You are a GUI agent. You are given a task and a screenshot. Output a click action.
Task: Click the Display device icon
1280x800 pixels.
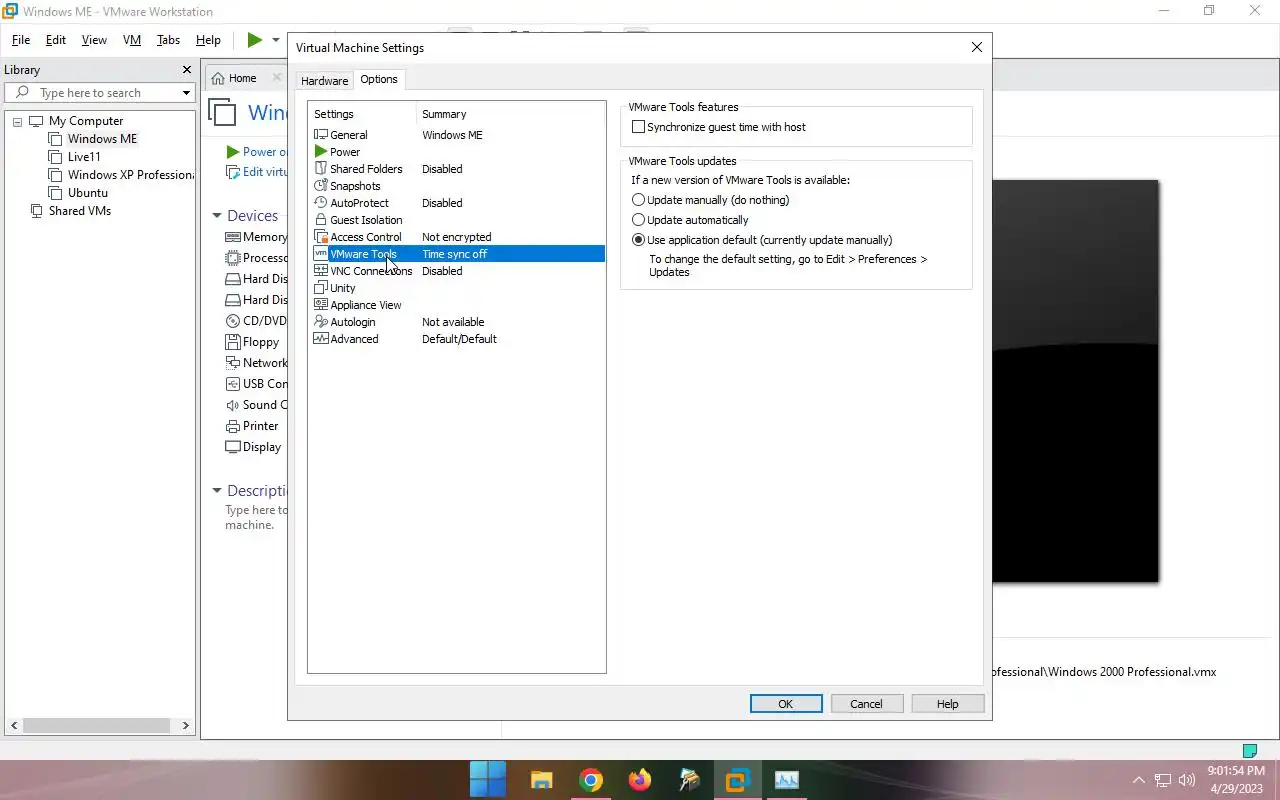pos(233,447)
